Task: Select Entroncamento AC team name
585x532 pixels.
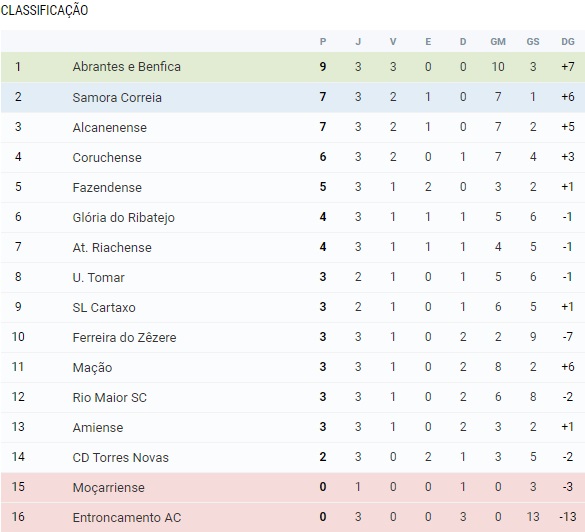Action: 127,518
